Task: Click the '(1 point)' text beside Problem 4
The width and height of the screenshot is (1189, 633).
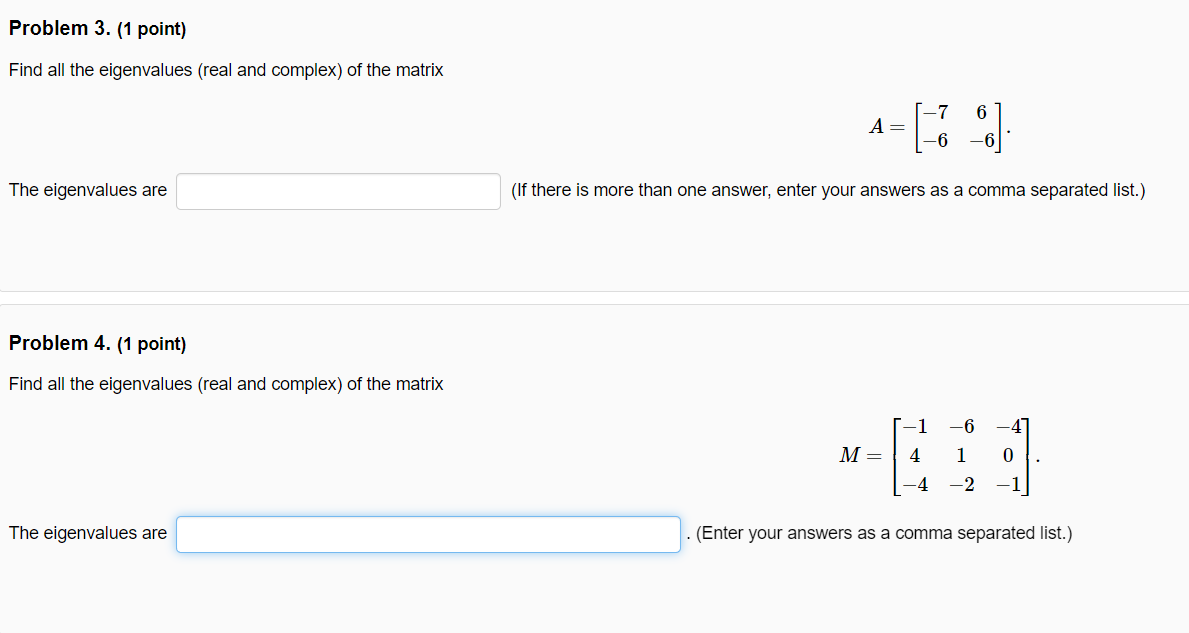Action: (151, 343)
